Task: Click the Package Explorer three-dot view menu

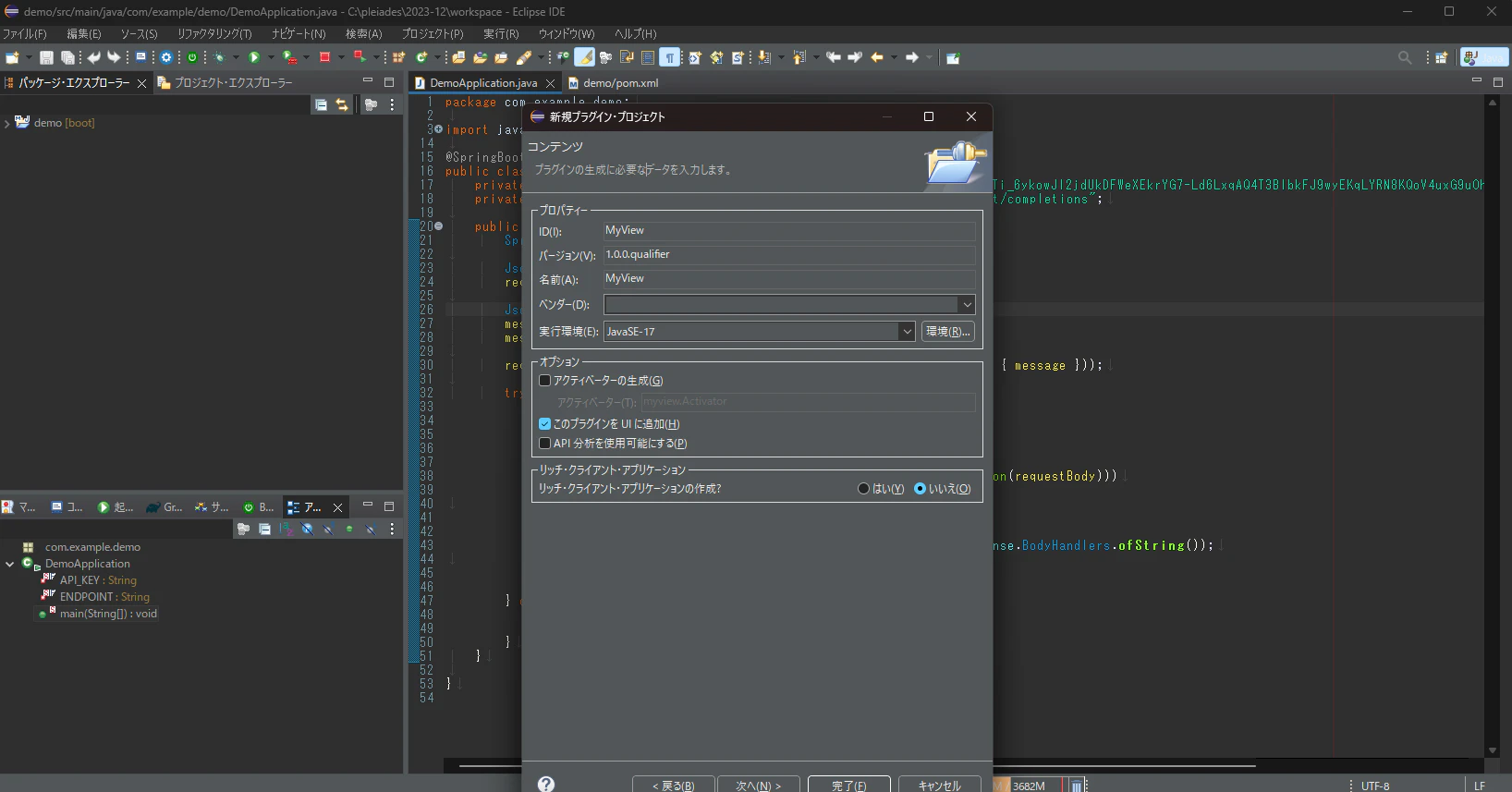Action: [392, 105]
